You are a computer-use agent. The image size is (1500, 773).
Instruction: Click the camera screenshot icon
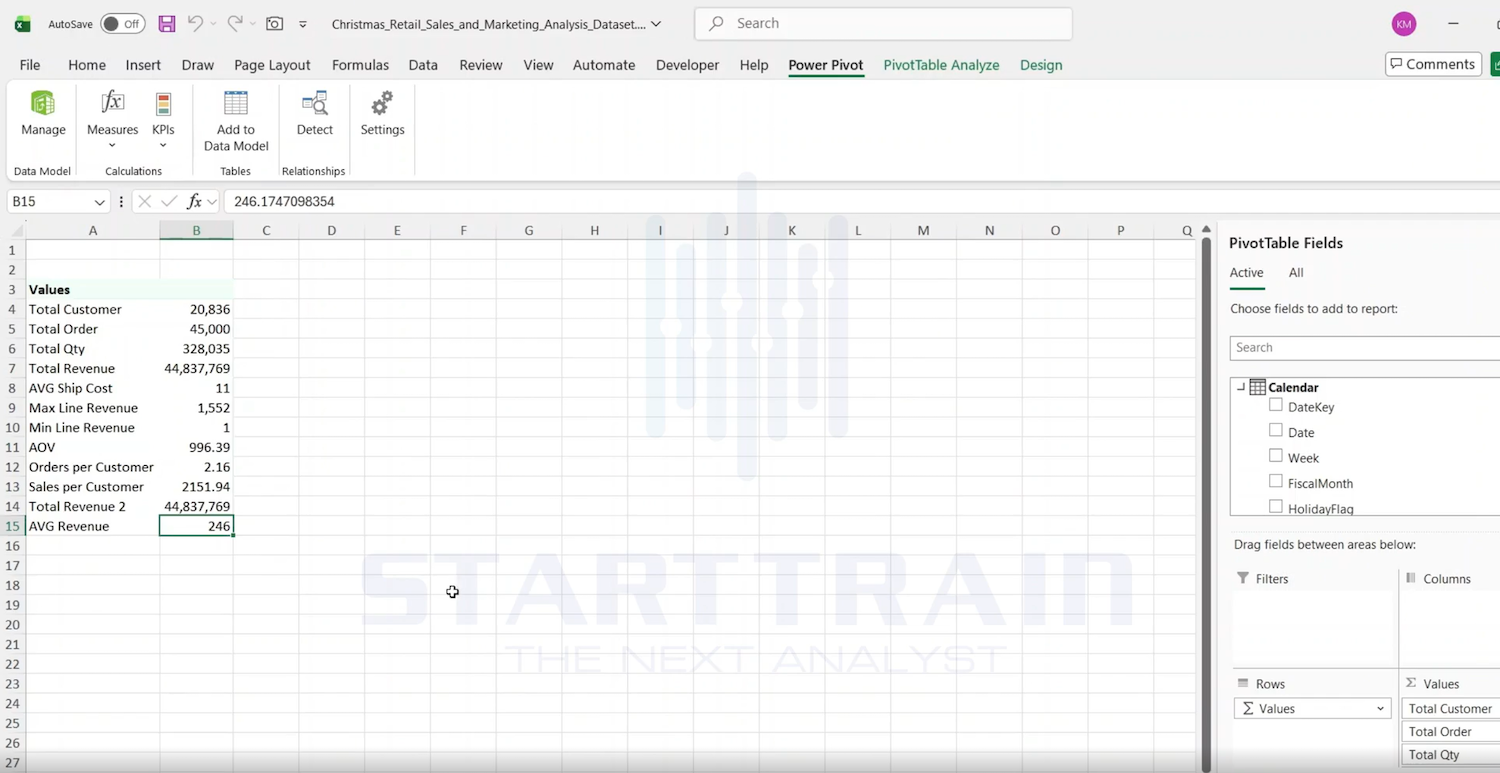coord(274,24)
